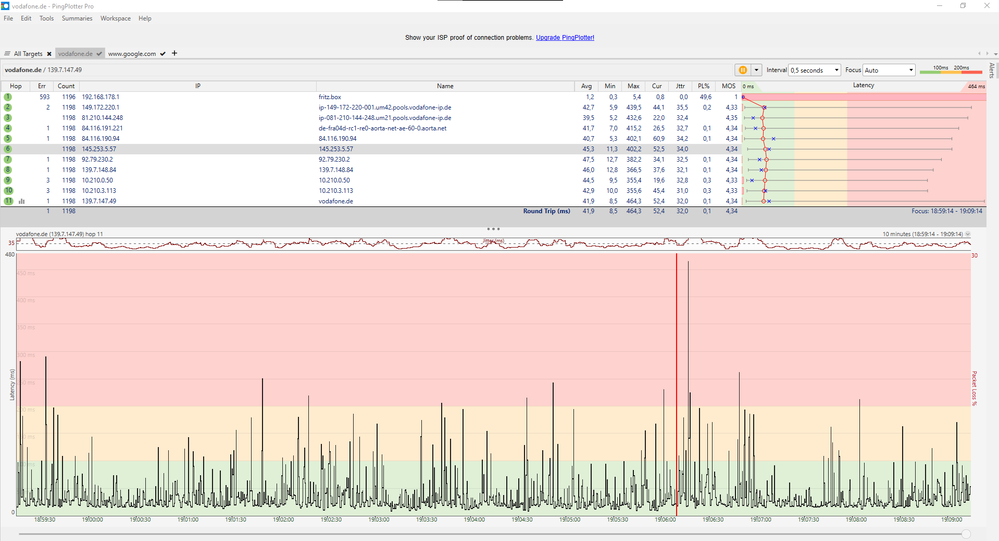Open the Summaries menu
Viewport: 999px width, 541px height.
tap(77, 18)
